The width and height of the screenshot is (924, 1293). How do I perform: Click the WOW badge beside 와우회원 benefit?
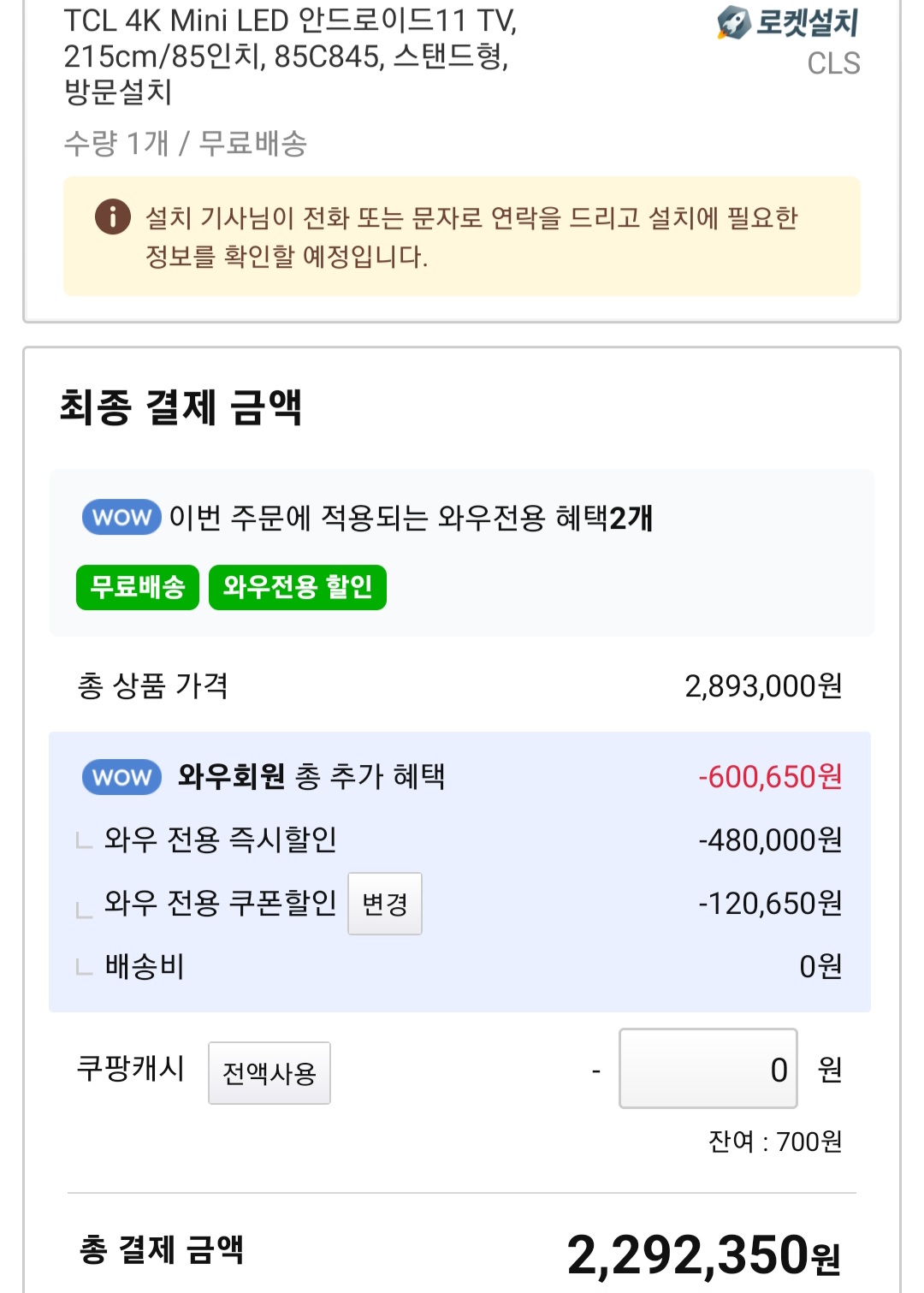(x=121, y=777)
